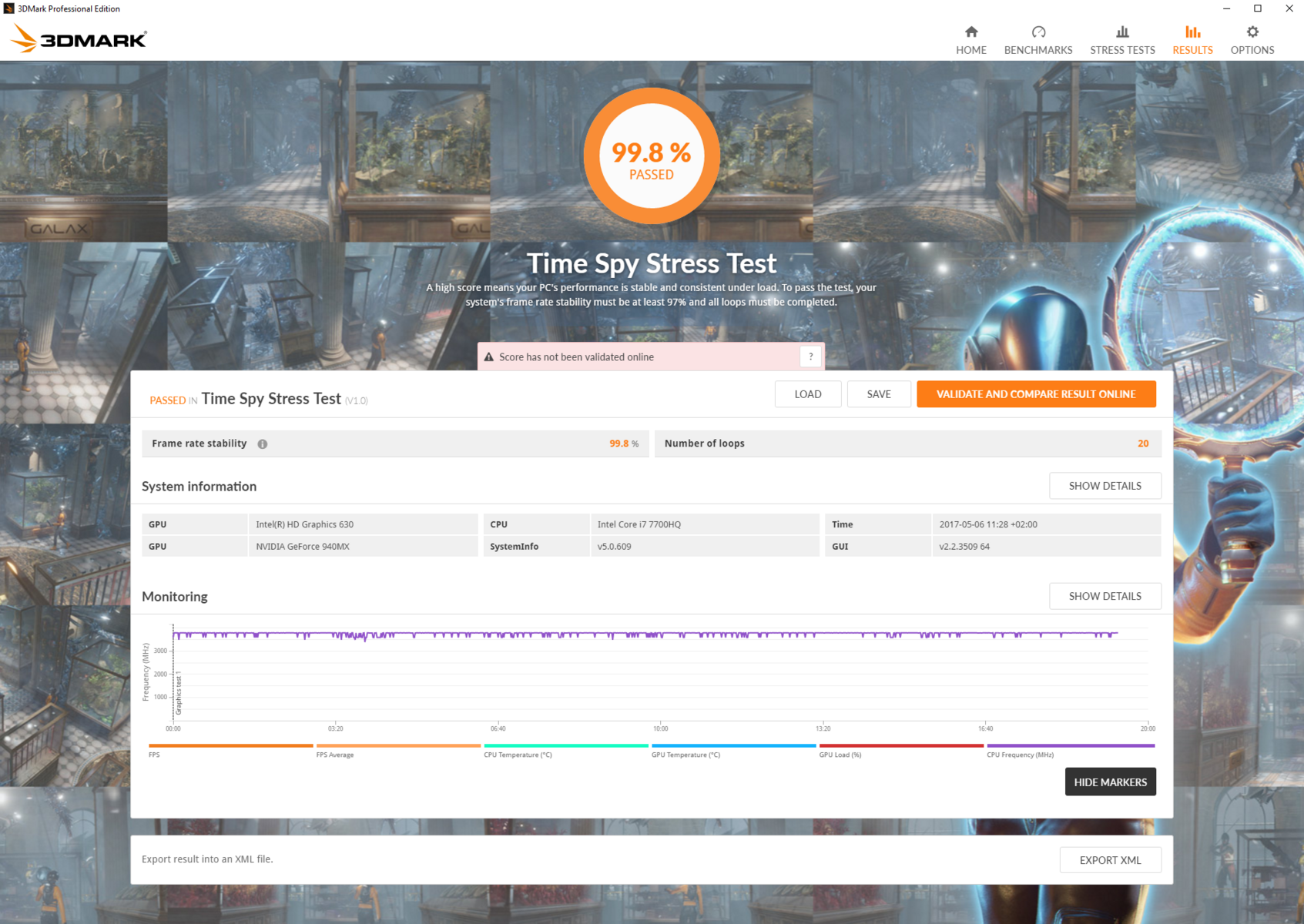This screenshot has width=1304, height=924.
Task: Maximize the 3DMark window
Action: point(1258,8)
